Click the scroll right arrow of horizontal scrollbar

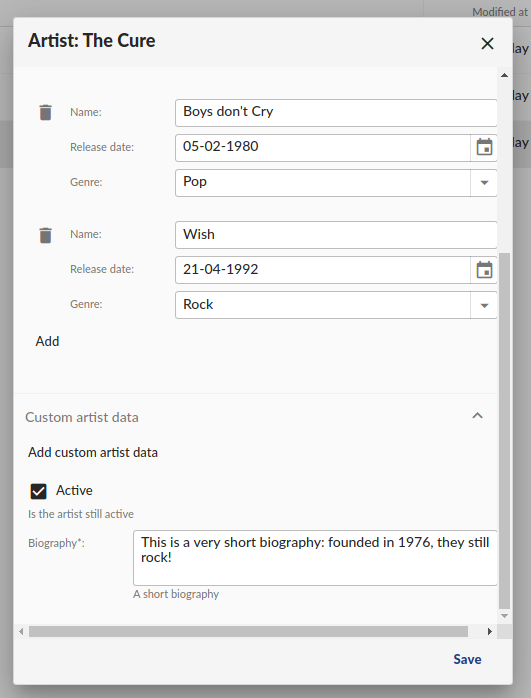[490, 631]
